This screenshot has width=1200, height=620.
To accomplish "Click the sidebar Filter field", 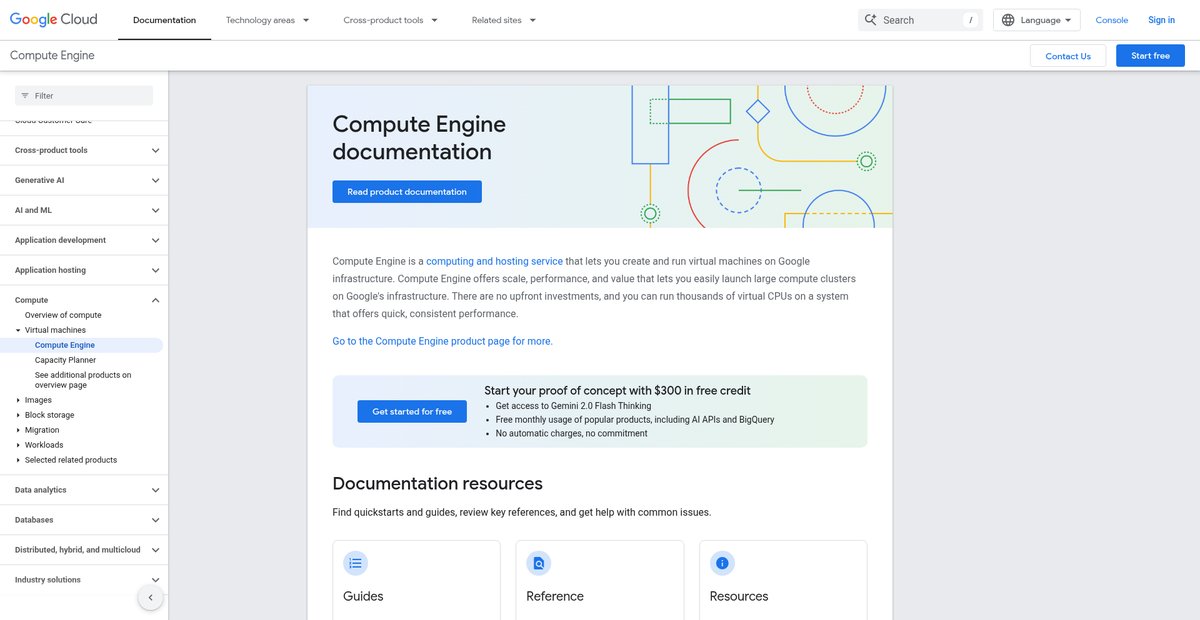I will [84, 96].
